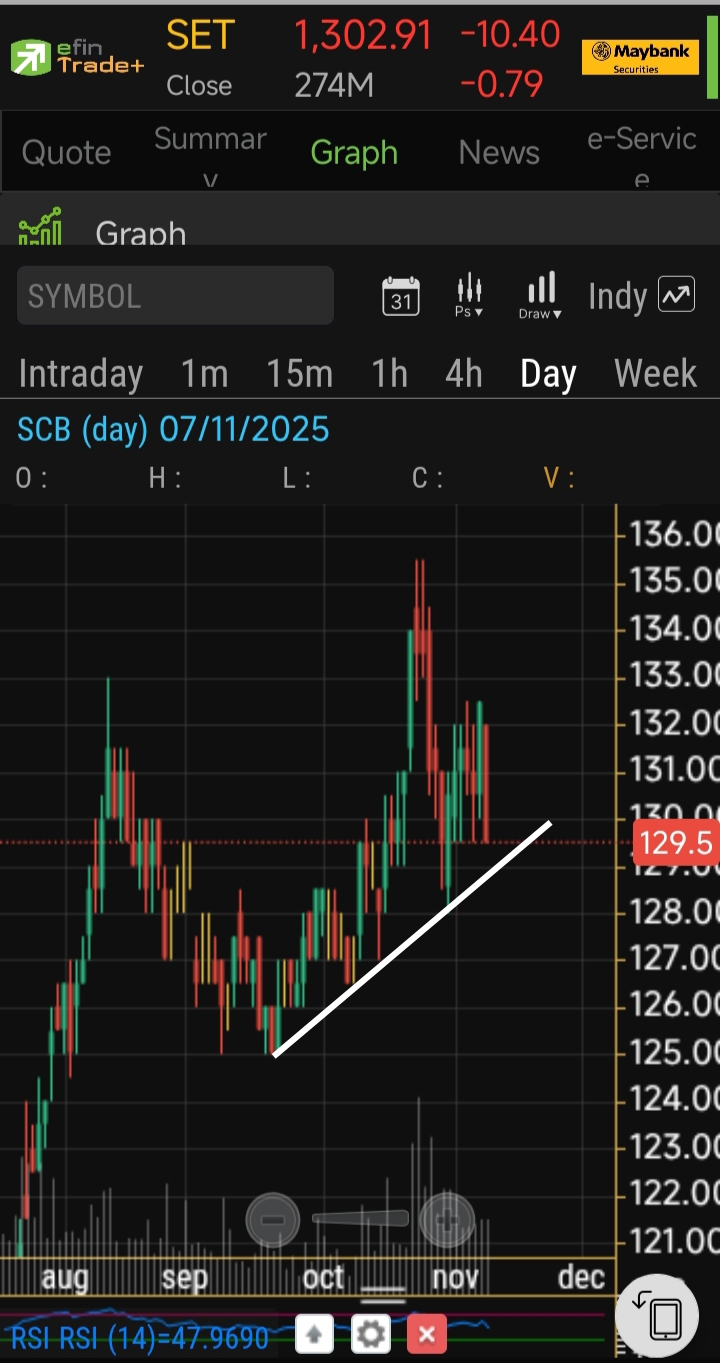
Task: Open the e-Service tab
Action: pos(642,156)
